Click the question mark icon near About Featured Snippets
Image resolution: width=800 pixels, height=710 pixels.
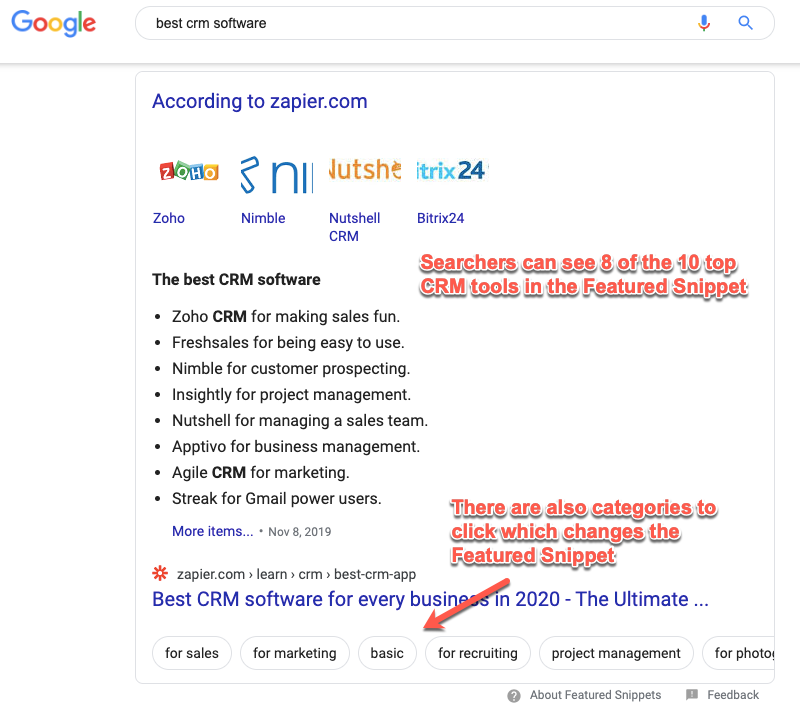click(x=514, y=695)
